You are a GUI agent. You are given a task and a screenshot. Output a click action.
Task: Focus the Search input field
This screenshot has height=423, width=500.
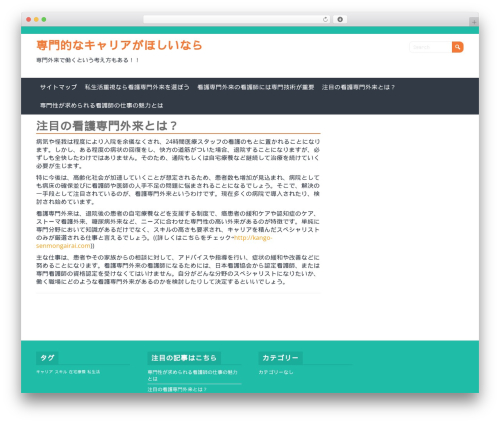click(x=431, y=47)
